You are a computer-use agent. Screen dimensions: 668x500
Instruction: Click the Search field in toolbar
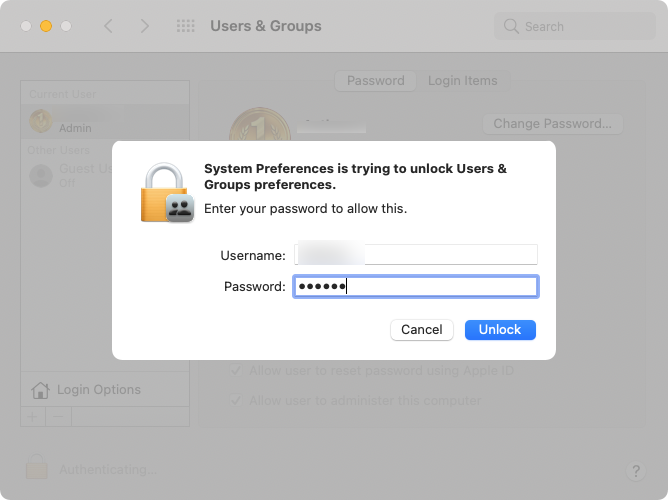pyautogui.click(x=575, y=26)
